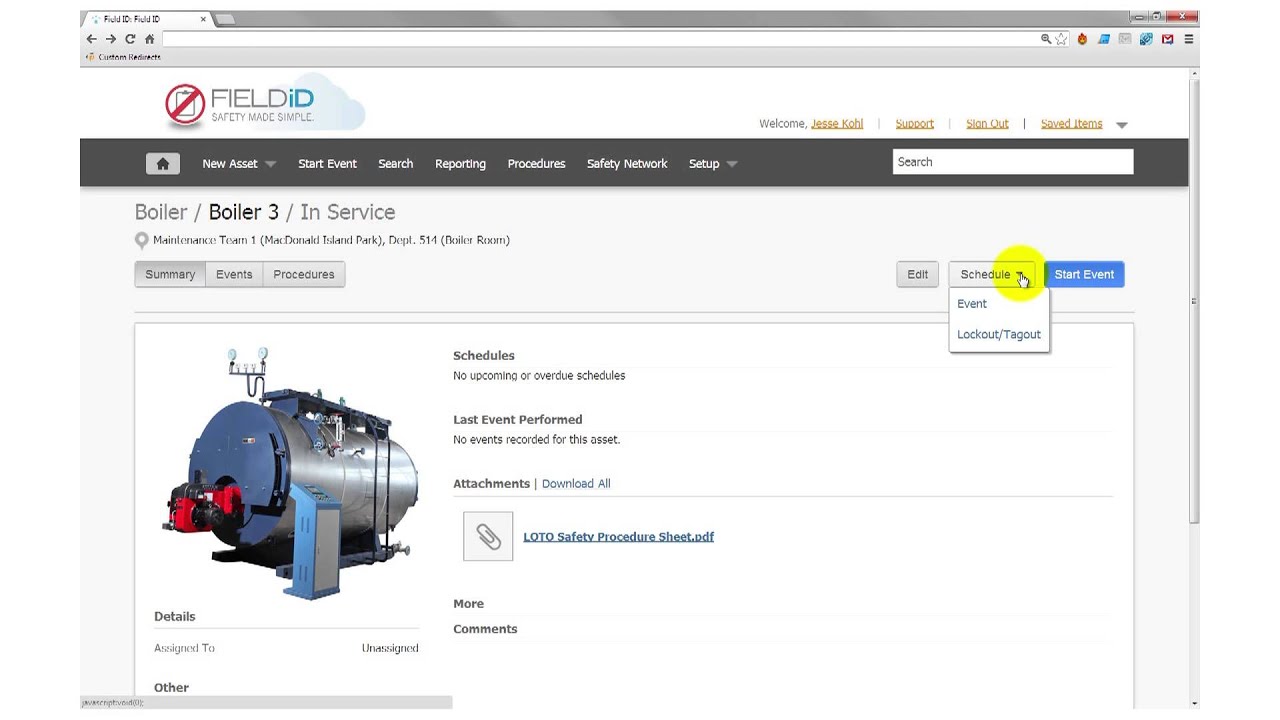
Task: Click the browser address bar
Action: pyautogui.click(x=600, y=39)
